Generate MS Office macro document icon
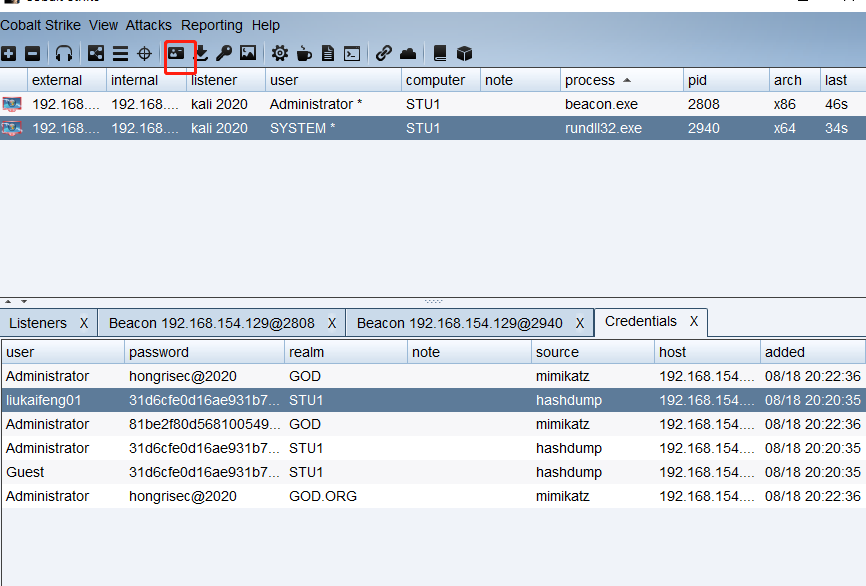 tap(328, 54)
